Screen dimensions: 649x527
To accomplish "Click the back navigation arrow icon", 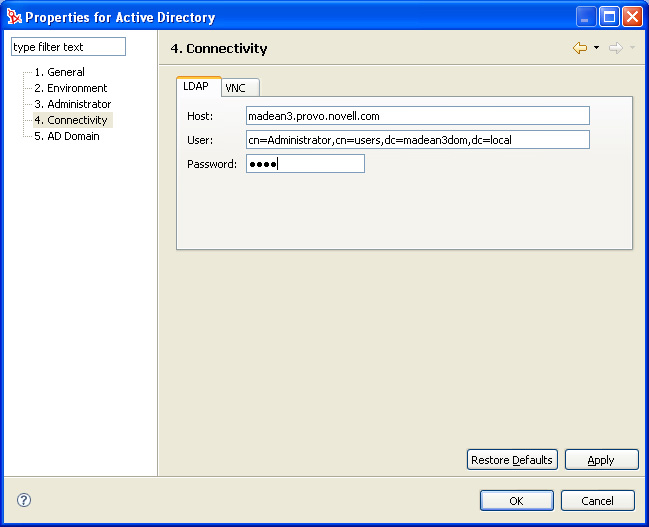I will [580, 48].
